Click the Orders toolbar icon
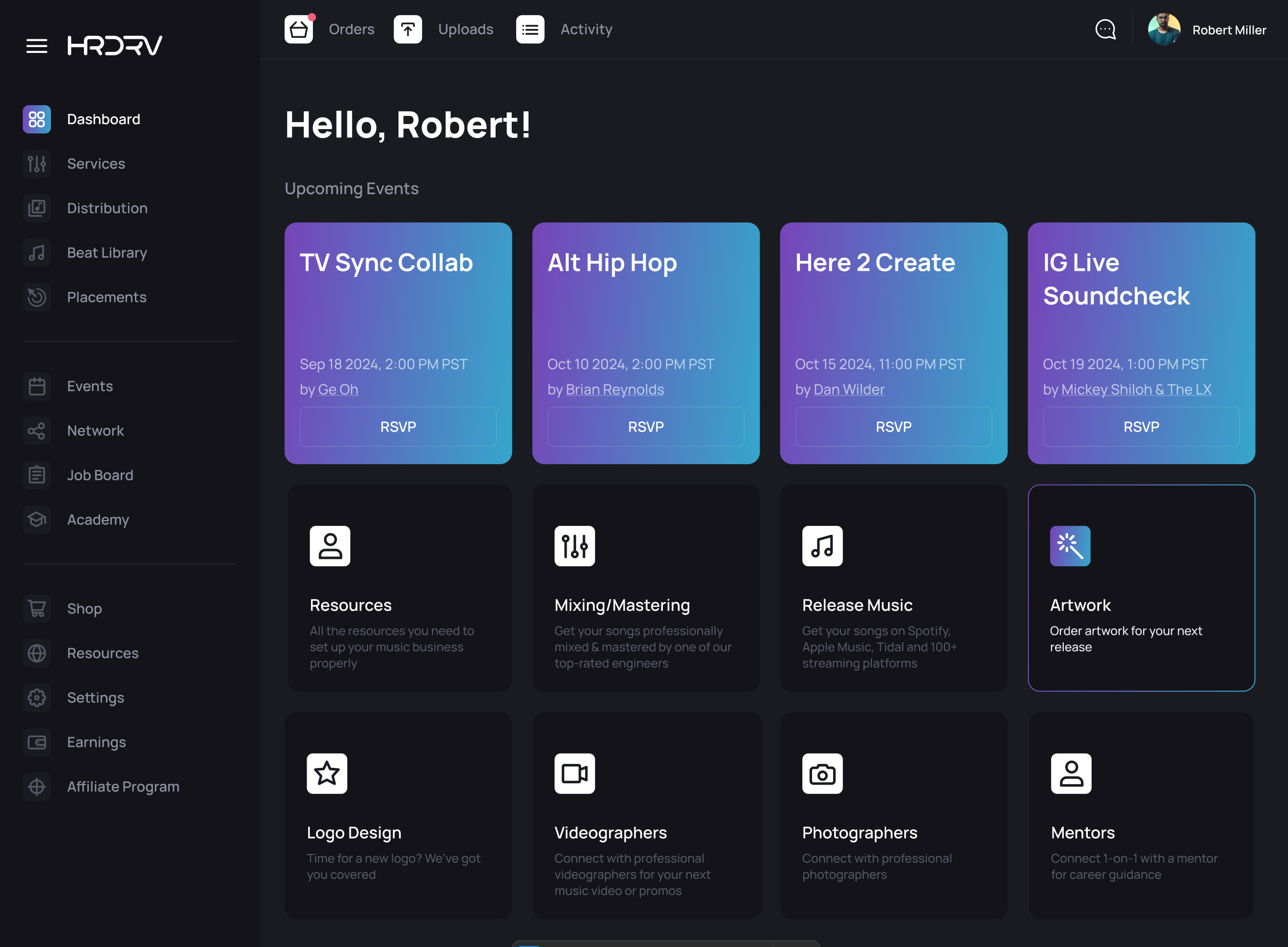This screenshot has height=947, width=1288. coord(299,28)
